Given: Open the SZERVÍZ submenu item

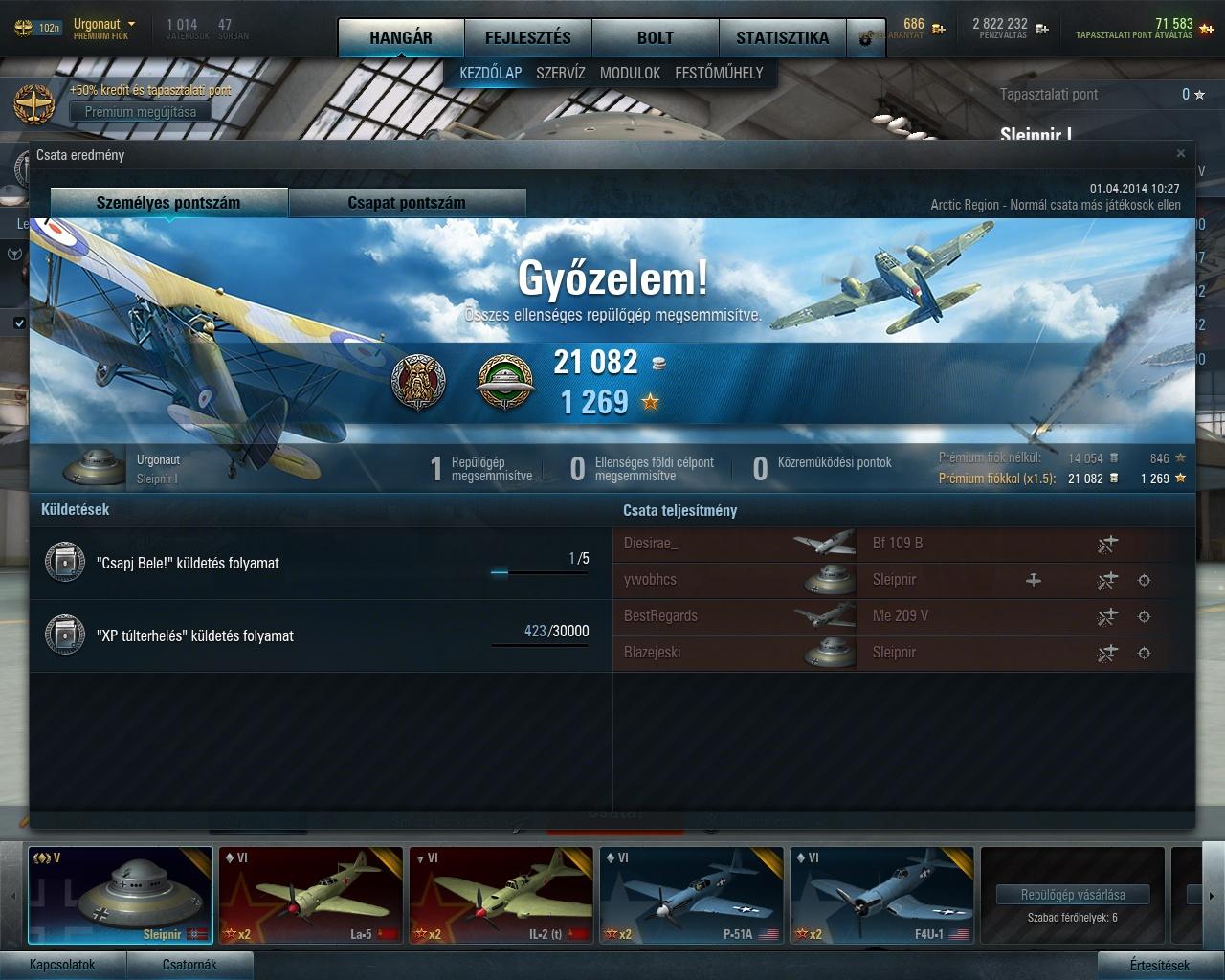Looking at the screenshot, I should click(x=561, y=73).
